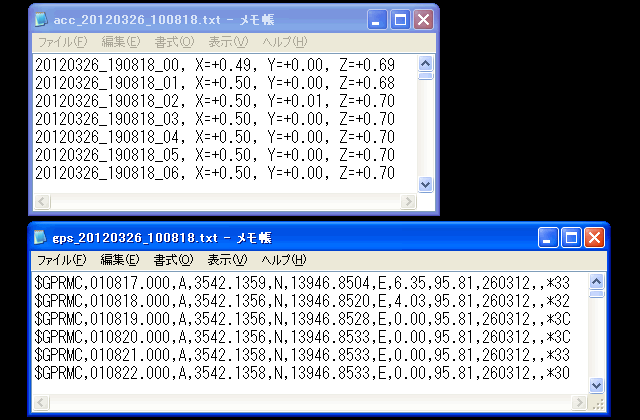Viewport: 640px width, 420px height.
Task: Click scroll-down arrow in the eps window
Action: click(597, 385)
